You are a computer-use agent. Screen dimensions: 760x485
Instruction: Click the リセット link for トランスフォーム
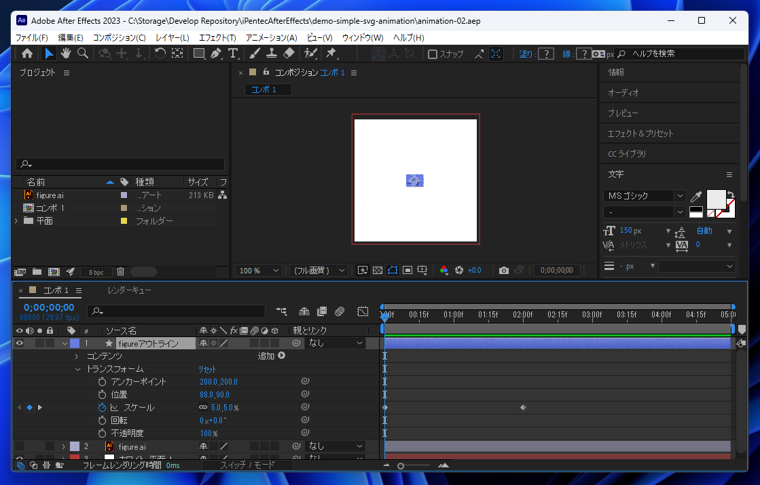point(207,369)
